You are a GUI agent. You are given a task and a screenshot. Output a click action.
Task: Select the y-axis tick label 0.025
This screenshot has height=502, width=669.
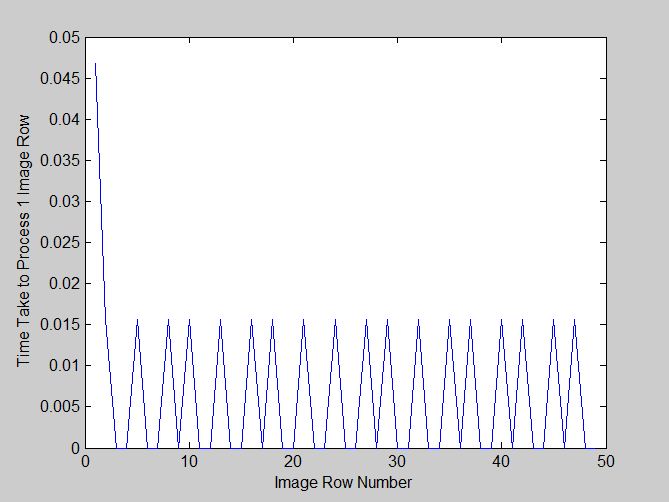[x=58, y=243]
